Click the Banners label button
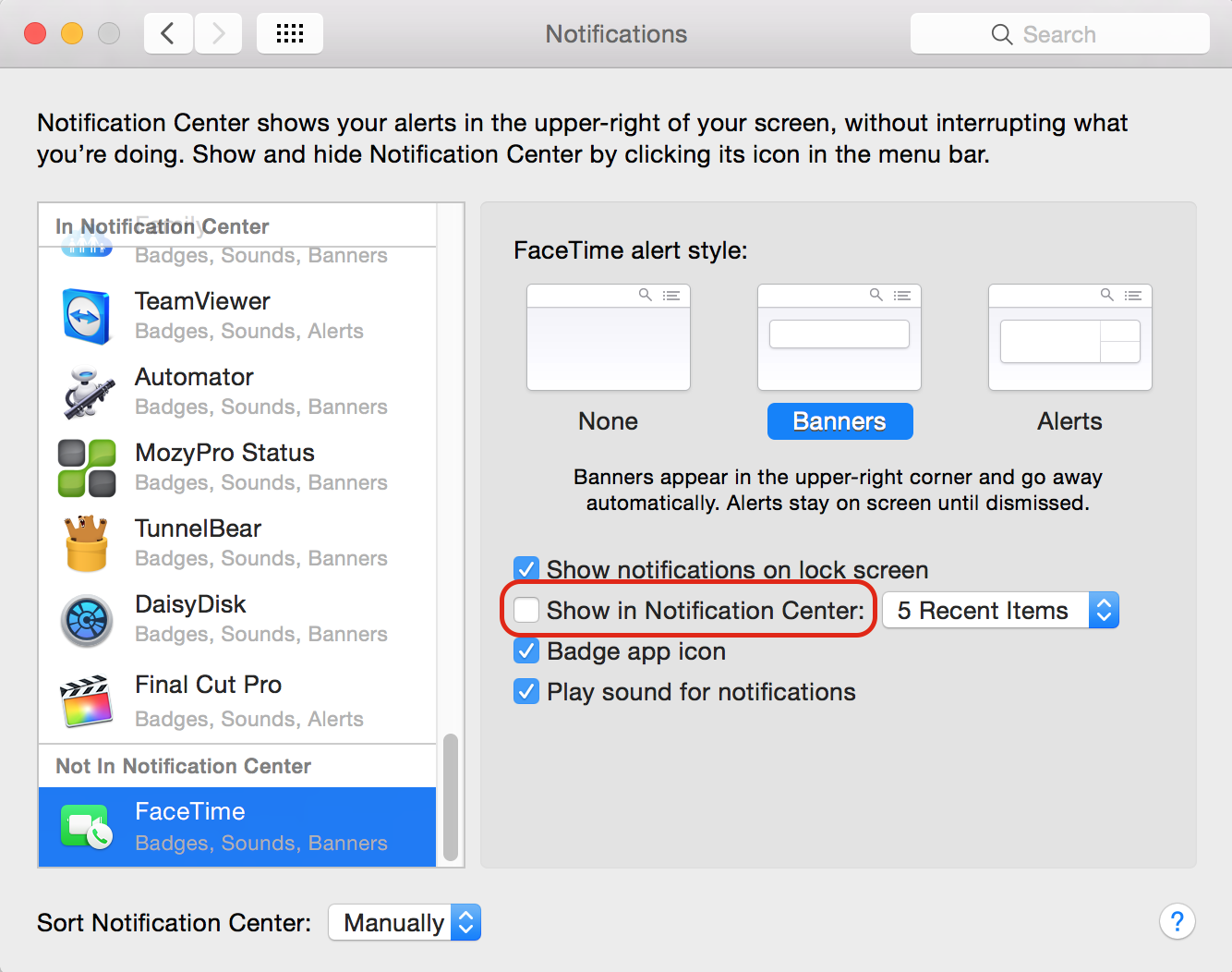Screen dimensions: 1232x972 coord(840,421)
